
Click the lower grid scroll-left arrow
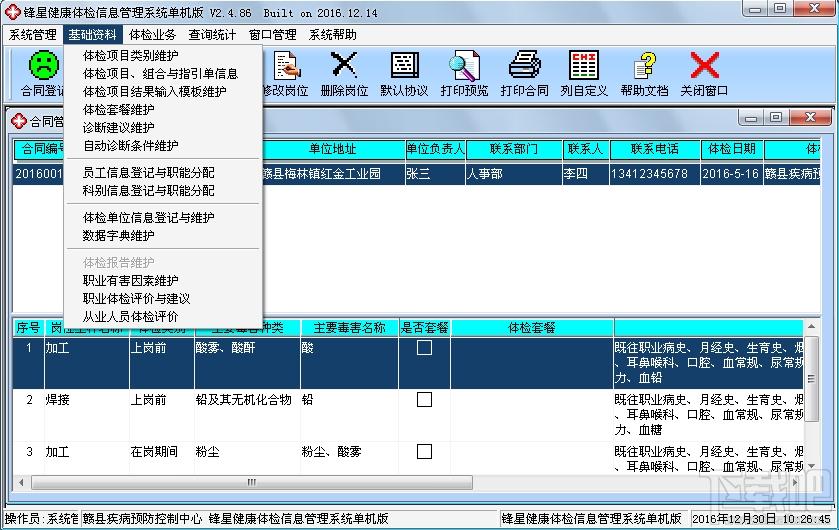point(21,482)
